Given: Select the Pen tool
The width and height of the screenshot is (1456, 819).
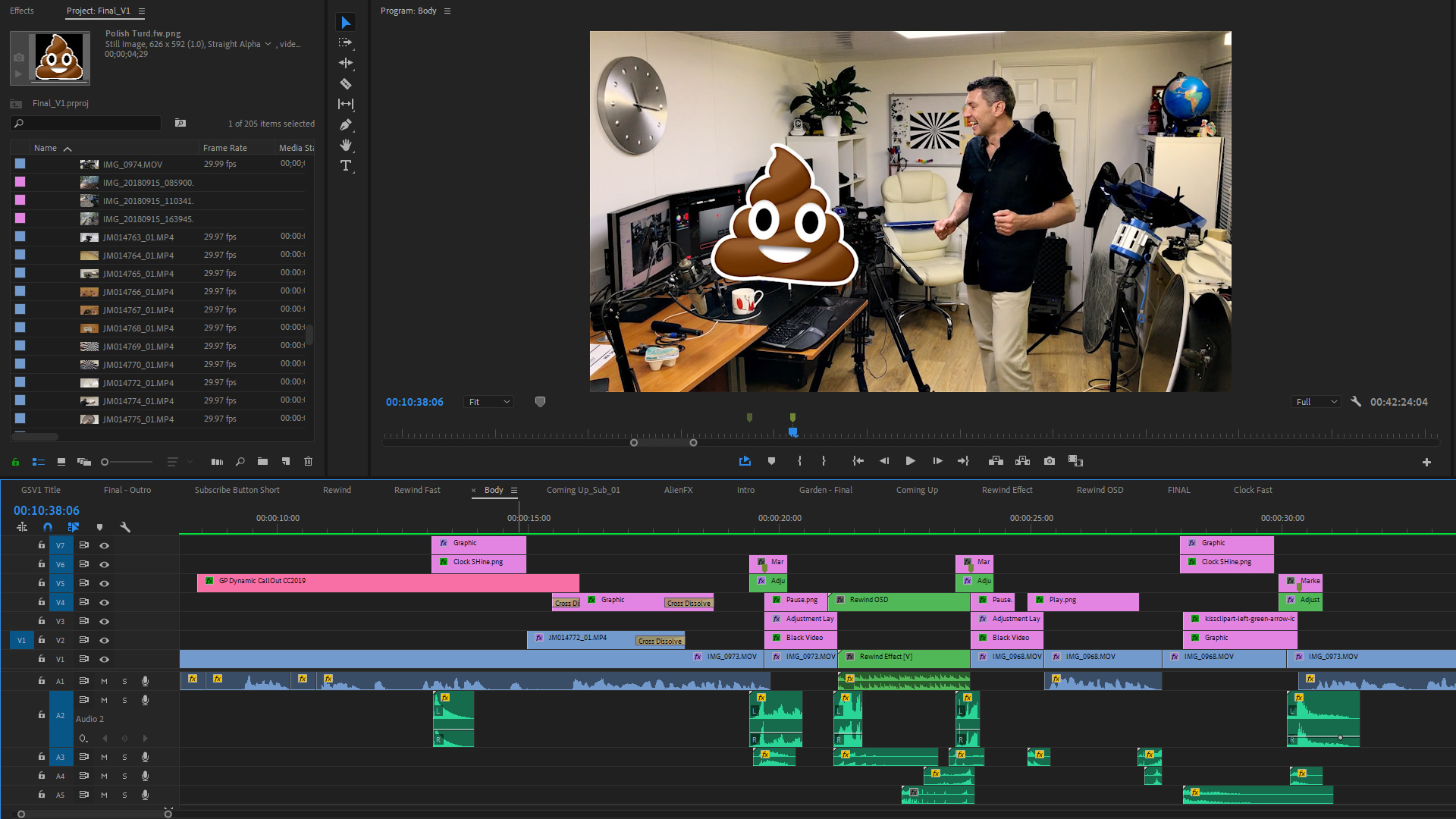Looking at the screenshot, I should click(x=346, y=124).
